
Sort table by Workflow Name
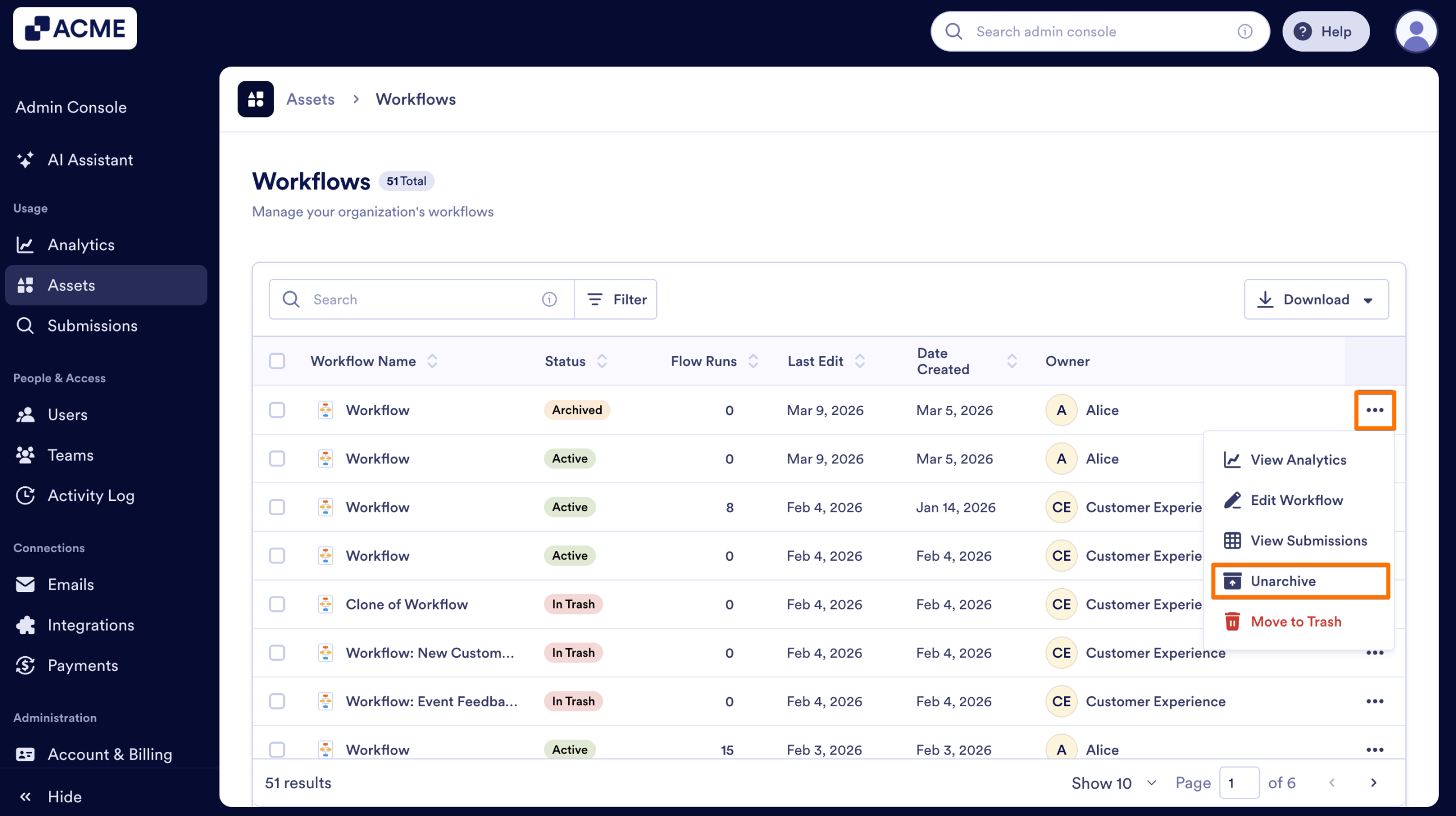tap(432, 361)
